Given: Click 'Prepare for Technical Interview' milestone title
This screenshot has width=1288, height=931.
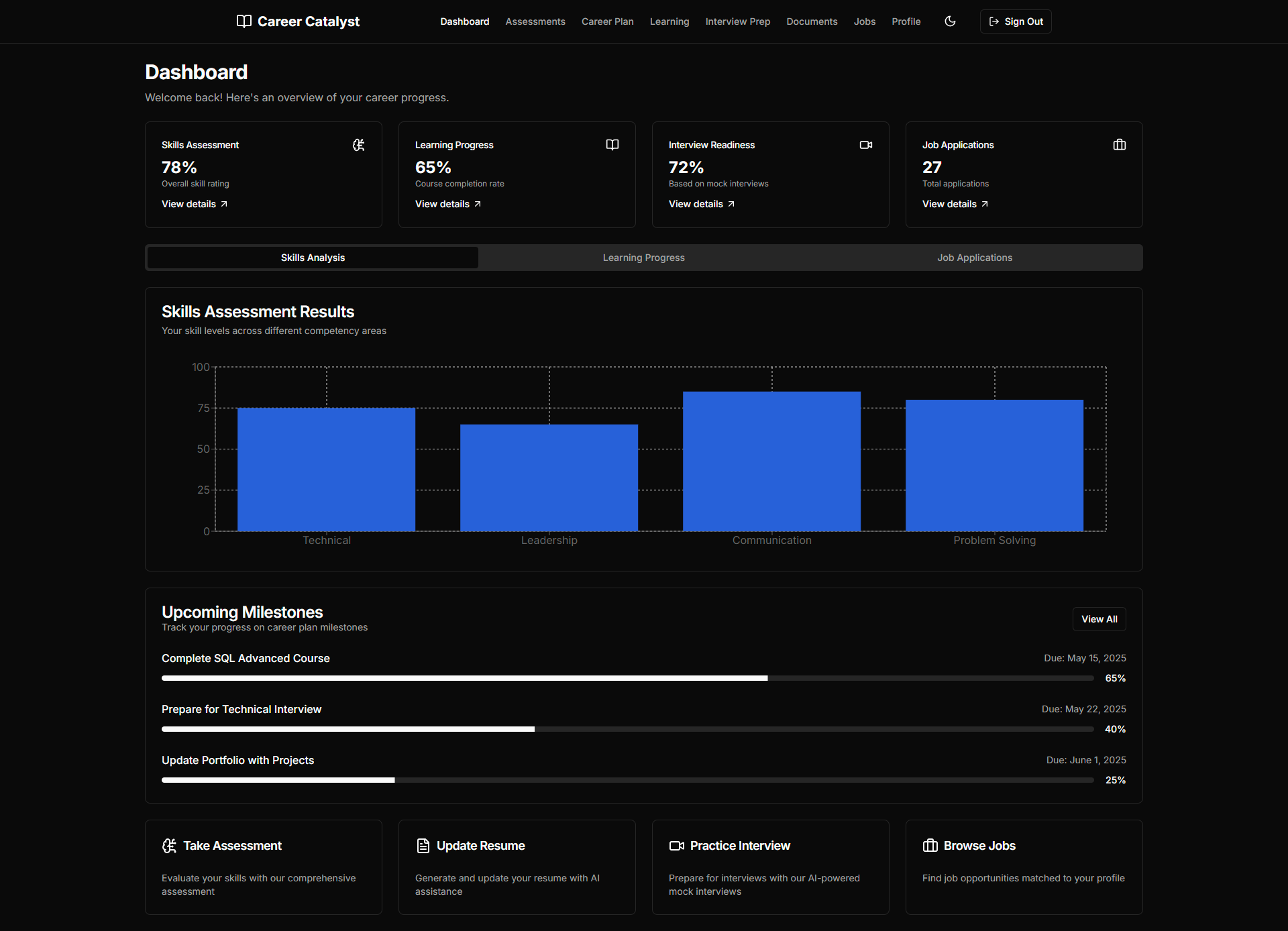Looking at the screenshot, I should (x=241, y=709).
